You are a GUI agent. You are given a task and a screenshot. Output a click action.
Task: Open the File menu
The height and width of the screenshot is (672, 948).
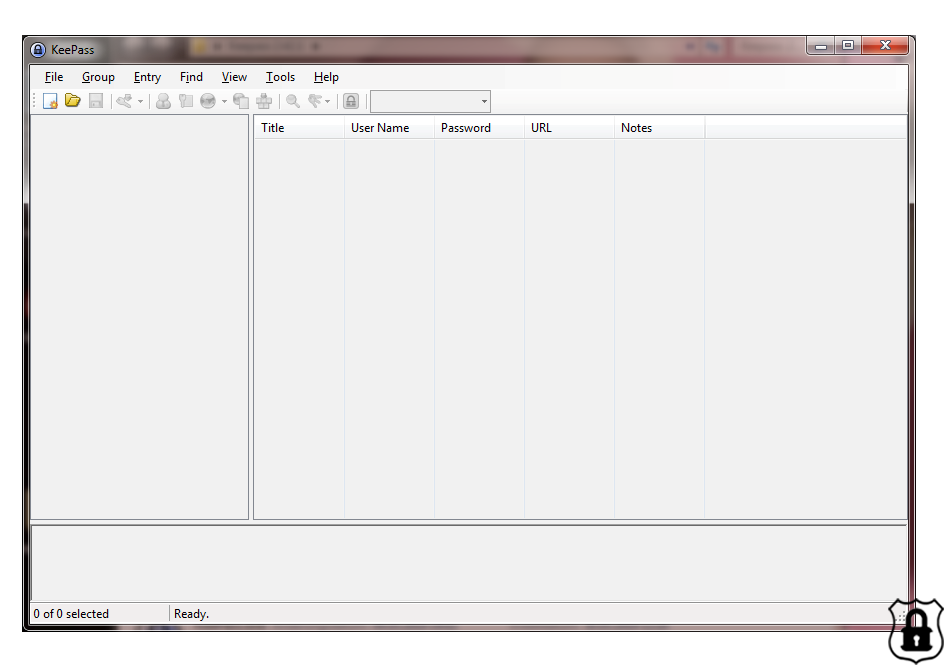pyautogui.click(x=54, y=77)
